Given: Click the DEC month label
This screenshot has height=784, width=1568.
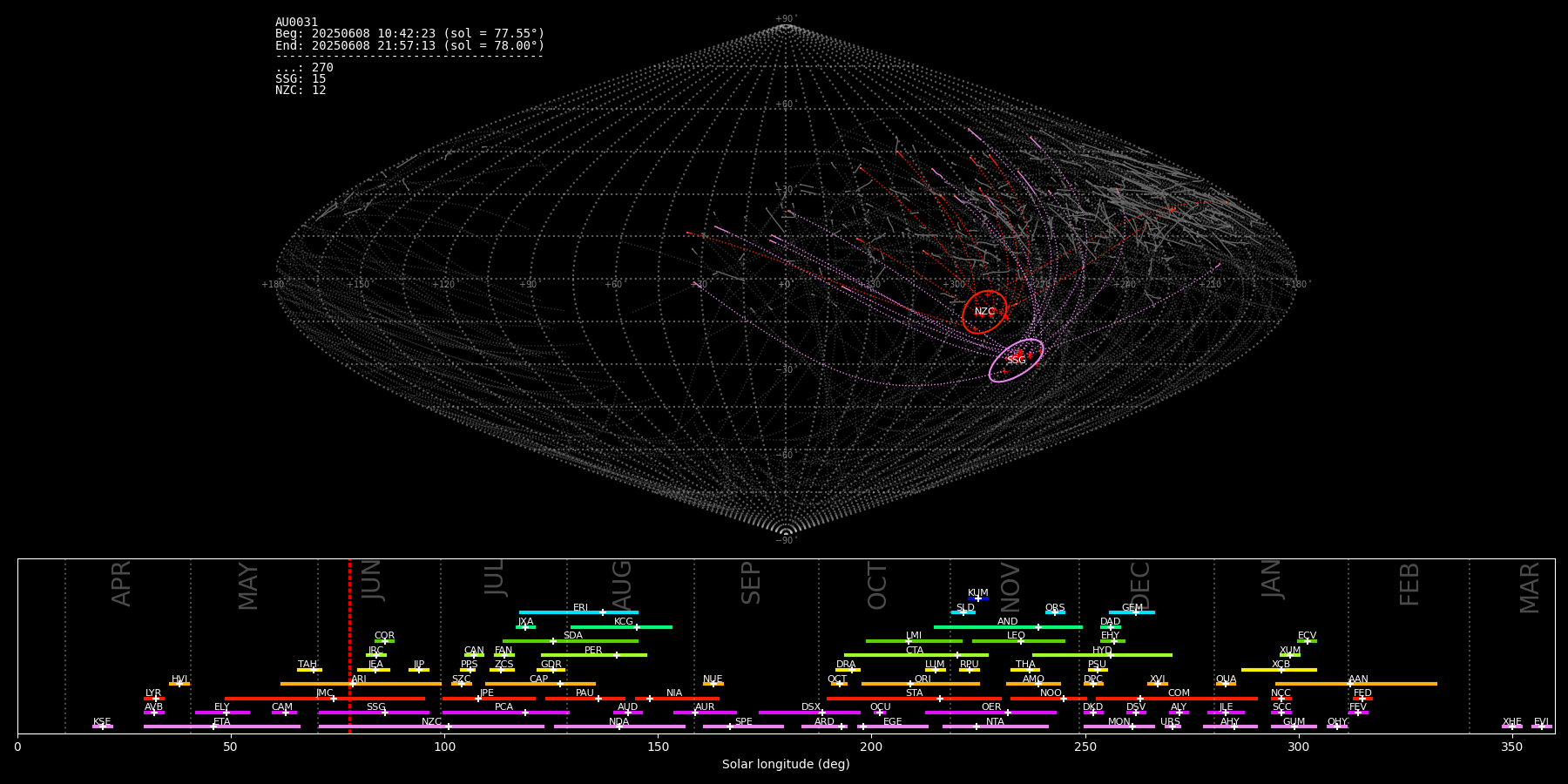Looking at the screenshot, I should (x=1140, y=585).
